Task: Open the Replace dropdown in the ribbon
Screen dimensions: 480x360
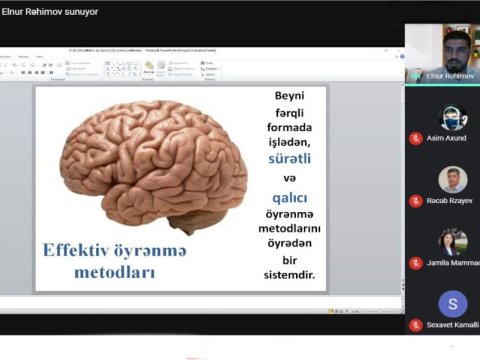Action: pos(209,69)
